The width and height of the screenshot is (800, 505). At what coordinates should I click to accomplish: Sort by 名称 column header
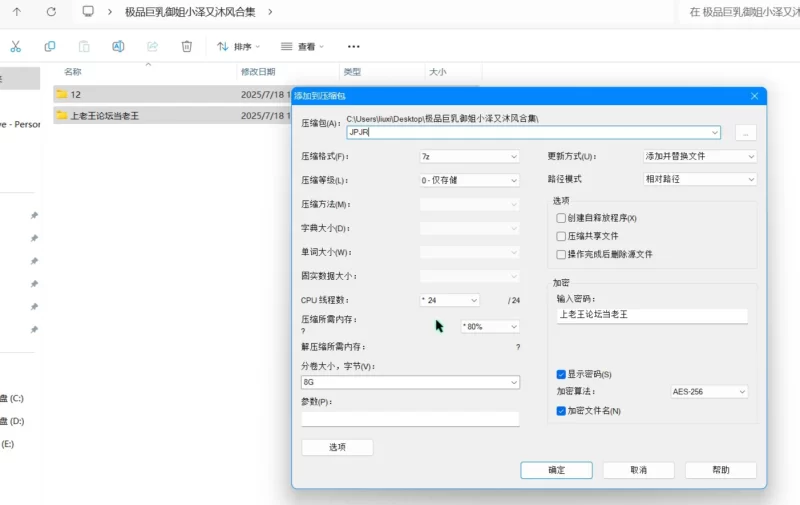click(x=73, y=72)
